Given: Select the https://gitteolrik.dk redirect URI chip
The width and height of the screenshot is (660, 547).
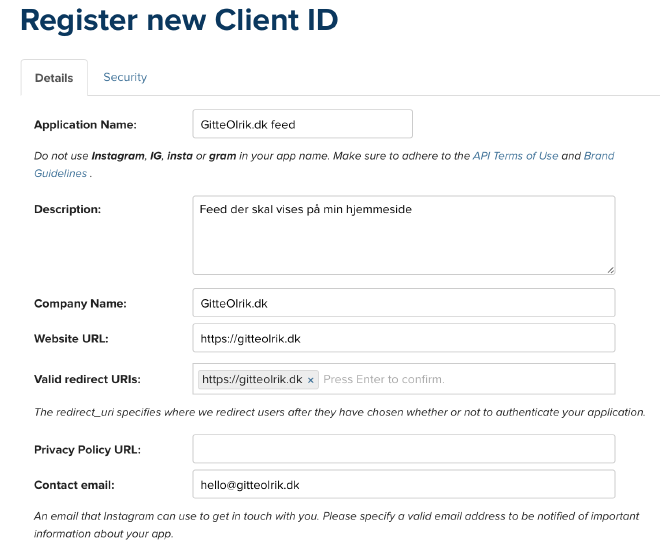Looking at the screenshot, I should point(252,380).
